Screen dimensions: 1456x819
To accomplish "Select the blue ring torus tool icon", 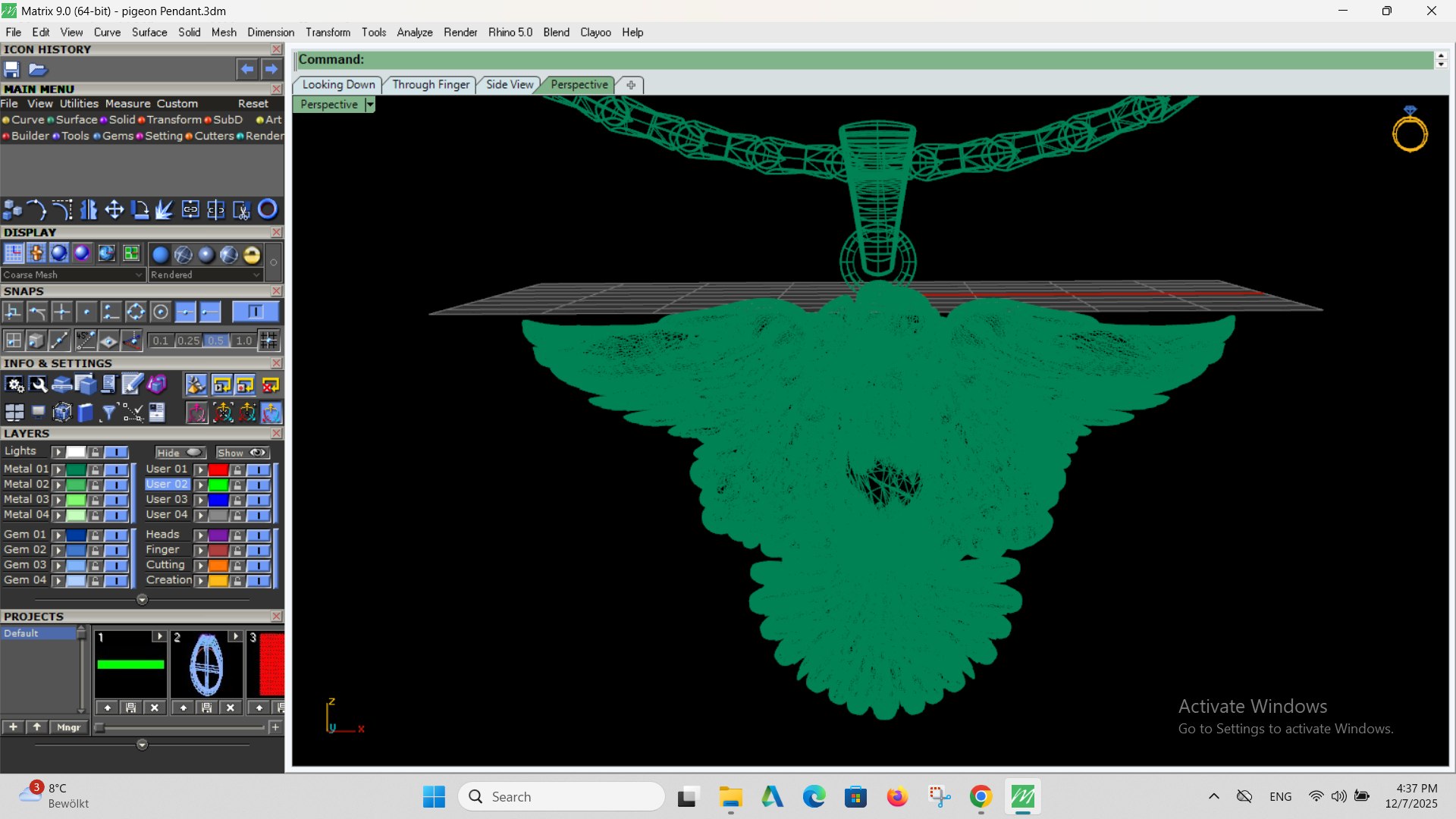I will pos(268,209).
